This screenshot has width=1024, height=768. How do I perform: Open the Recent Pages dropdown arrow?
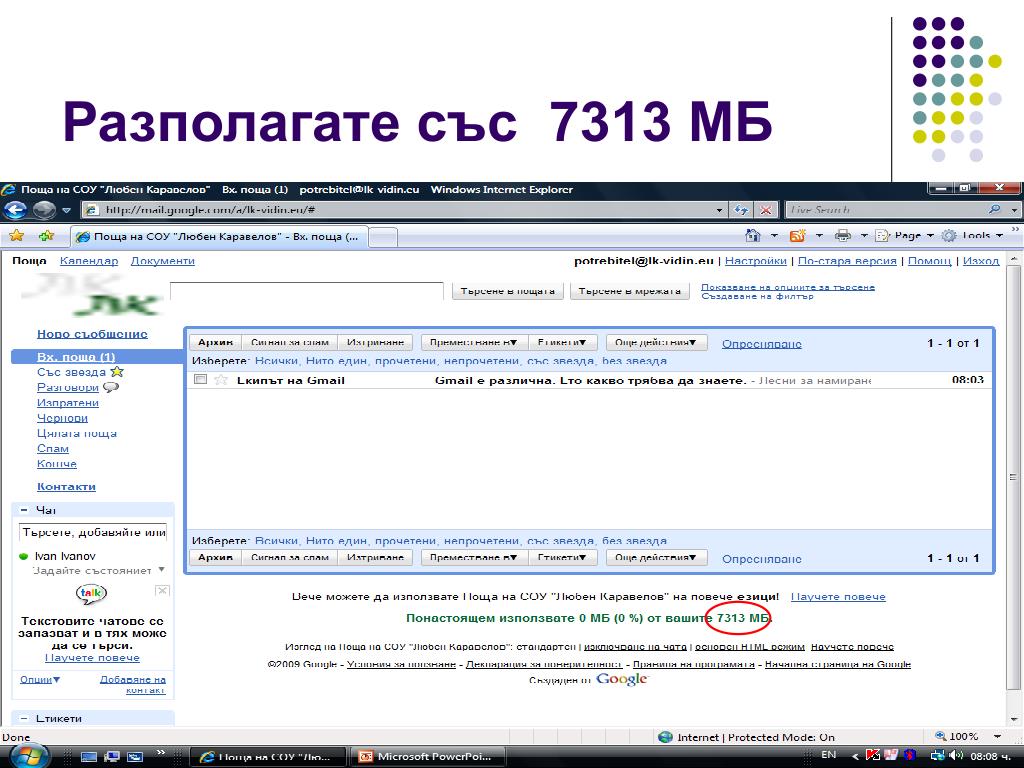coord(66,210)
